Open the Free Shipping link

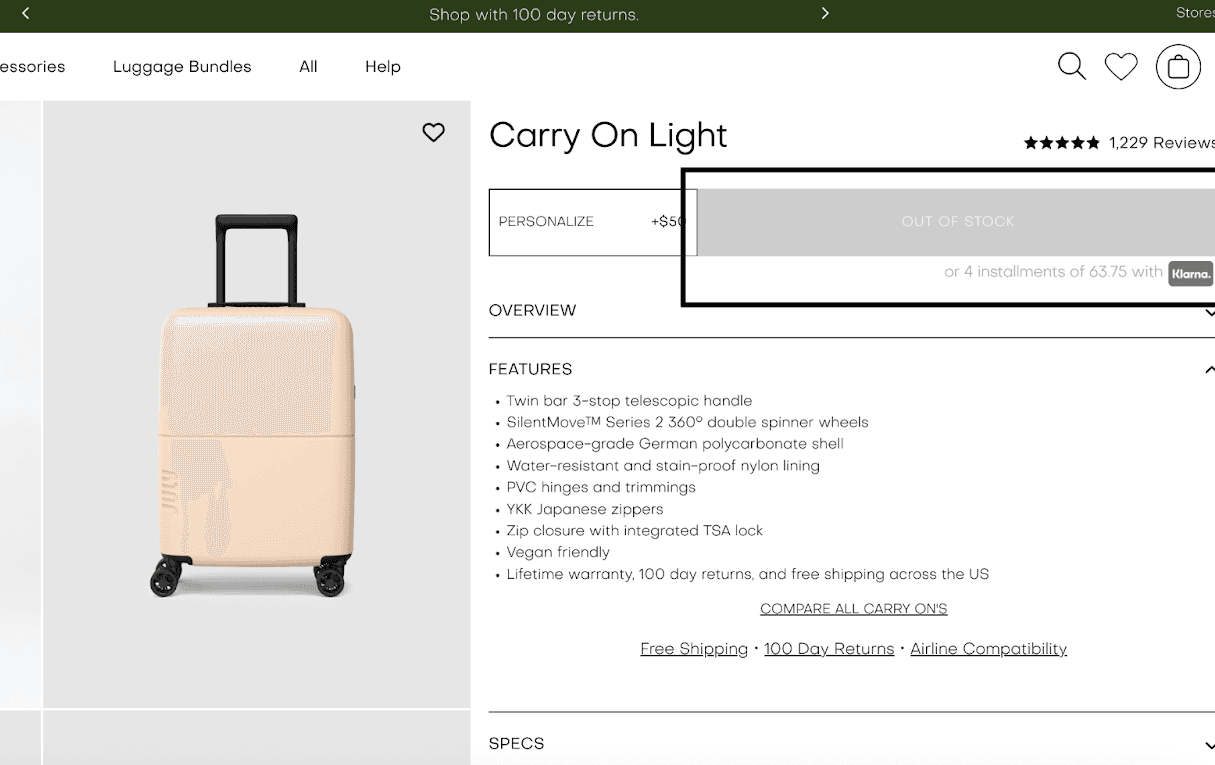click(x=694, y=649)
